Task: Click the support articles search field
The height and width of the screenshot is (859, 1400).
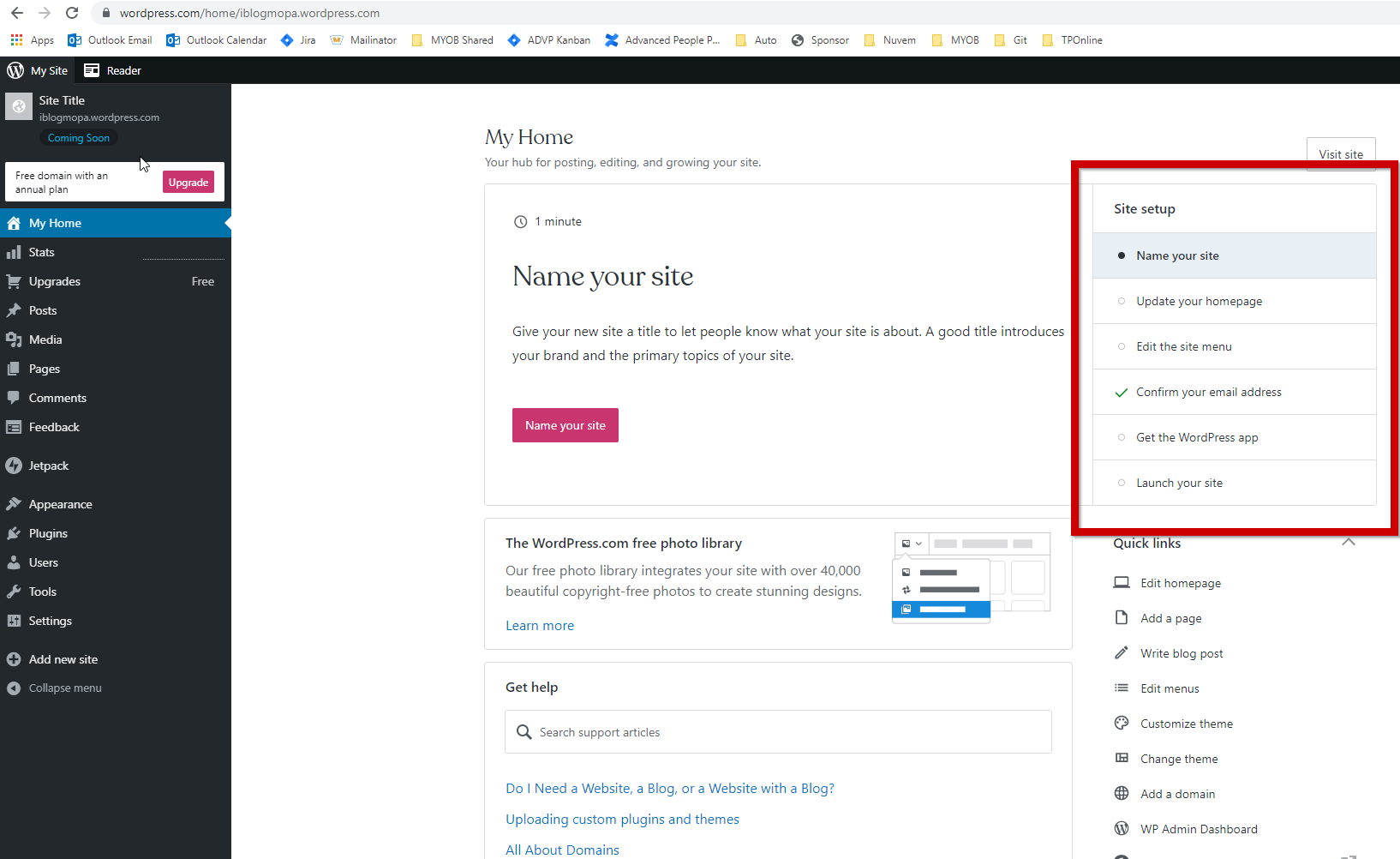Action: point(777,731)
